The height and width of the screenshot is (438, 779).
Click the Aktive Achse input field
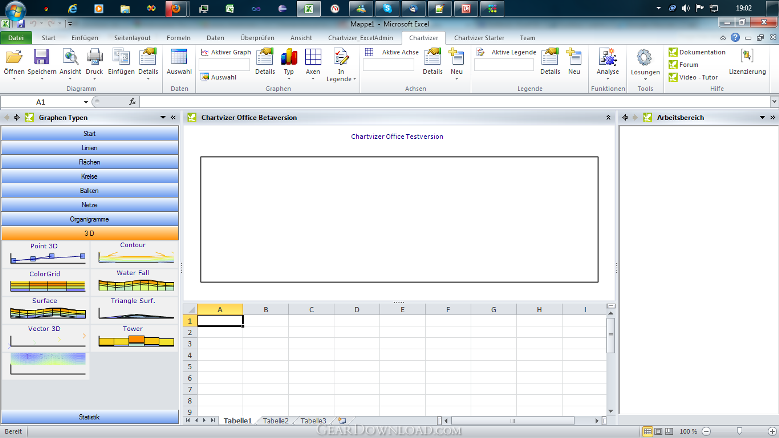click(x=389, y=65)
